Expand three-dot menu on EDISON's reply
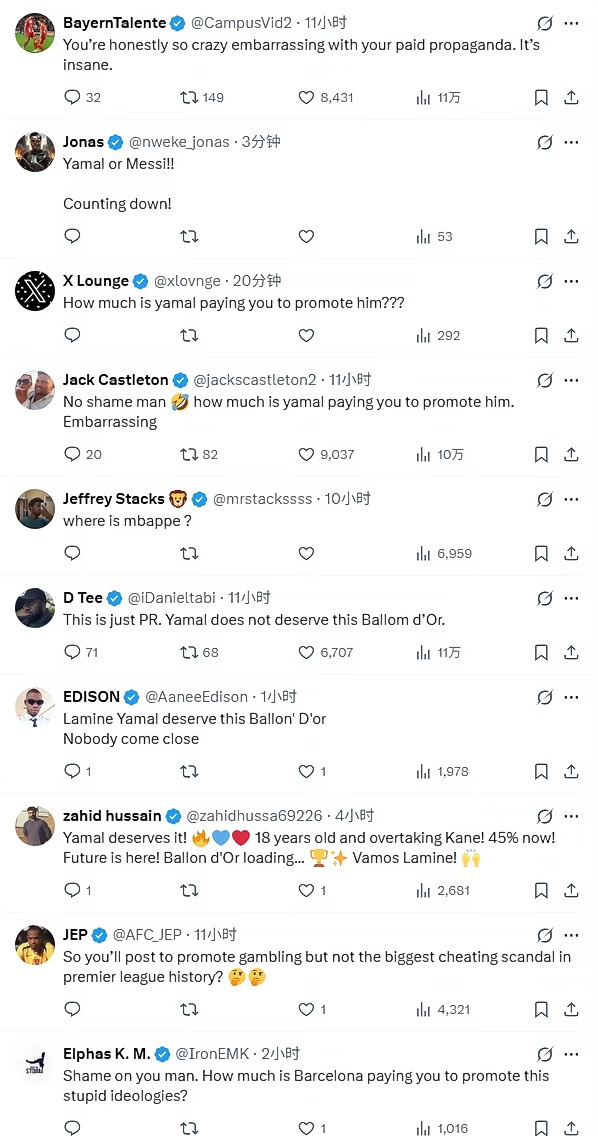598x1136 pixels. pyautogui.click(x=571, y=697)
